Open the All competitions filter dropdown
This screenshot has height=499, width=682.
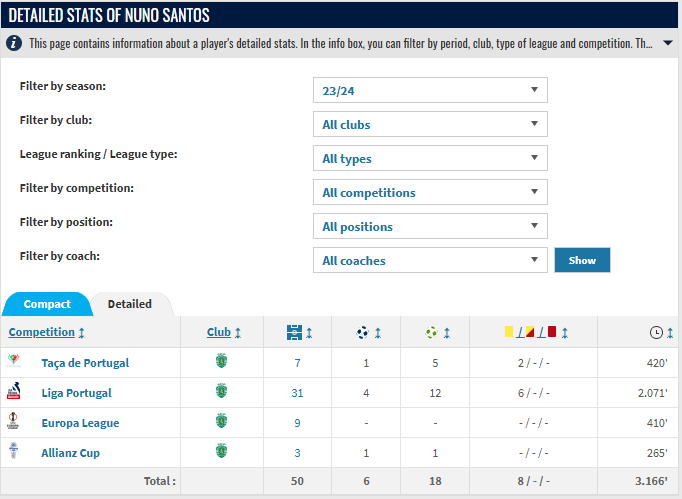click(x=430, y=192)
